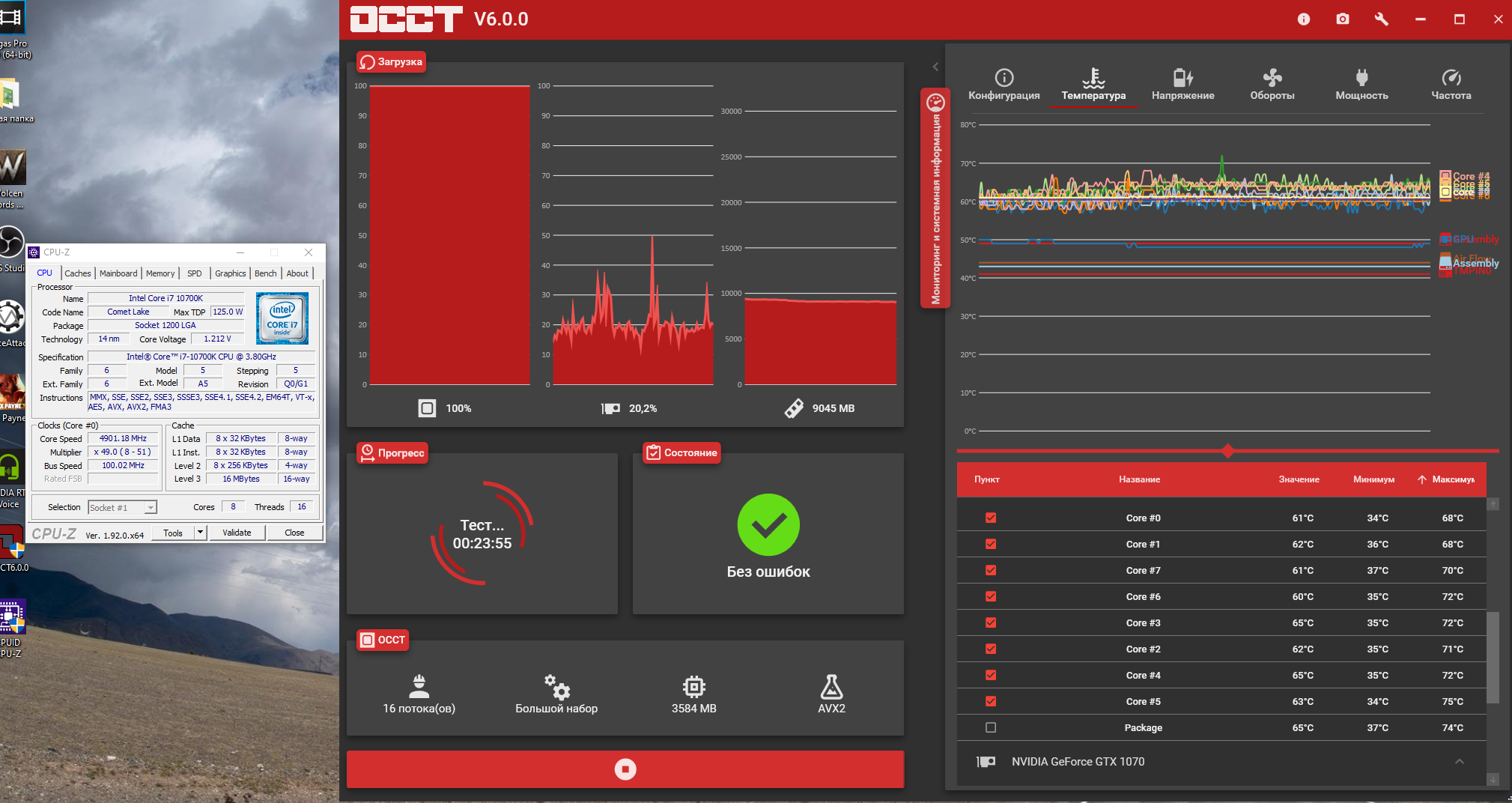
Task: Click the gauge icon on monitoring side tab
Action: click(935, 102)
